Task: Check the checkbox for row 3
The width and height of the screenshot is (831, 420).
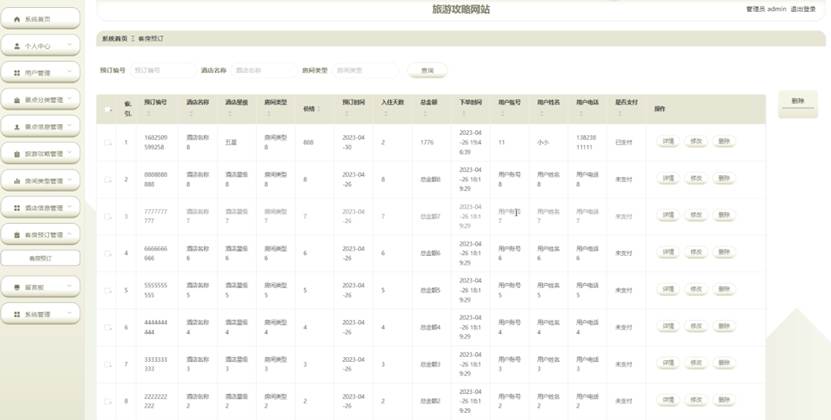Action: [x=108, y=216]
